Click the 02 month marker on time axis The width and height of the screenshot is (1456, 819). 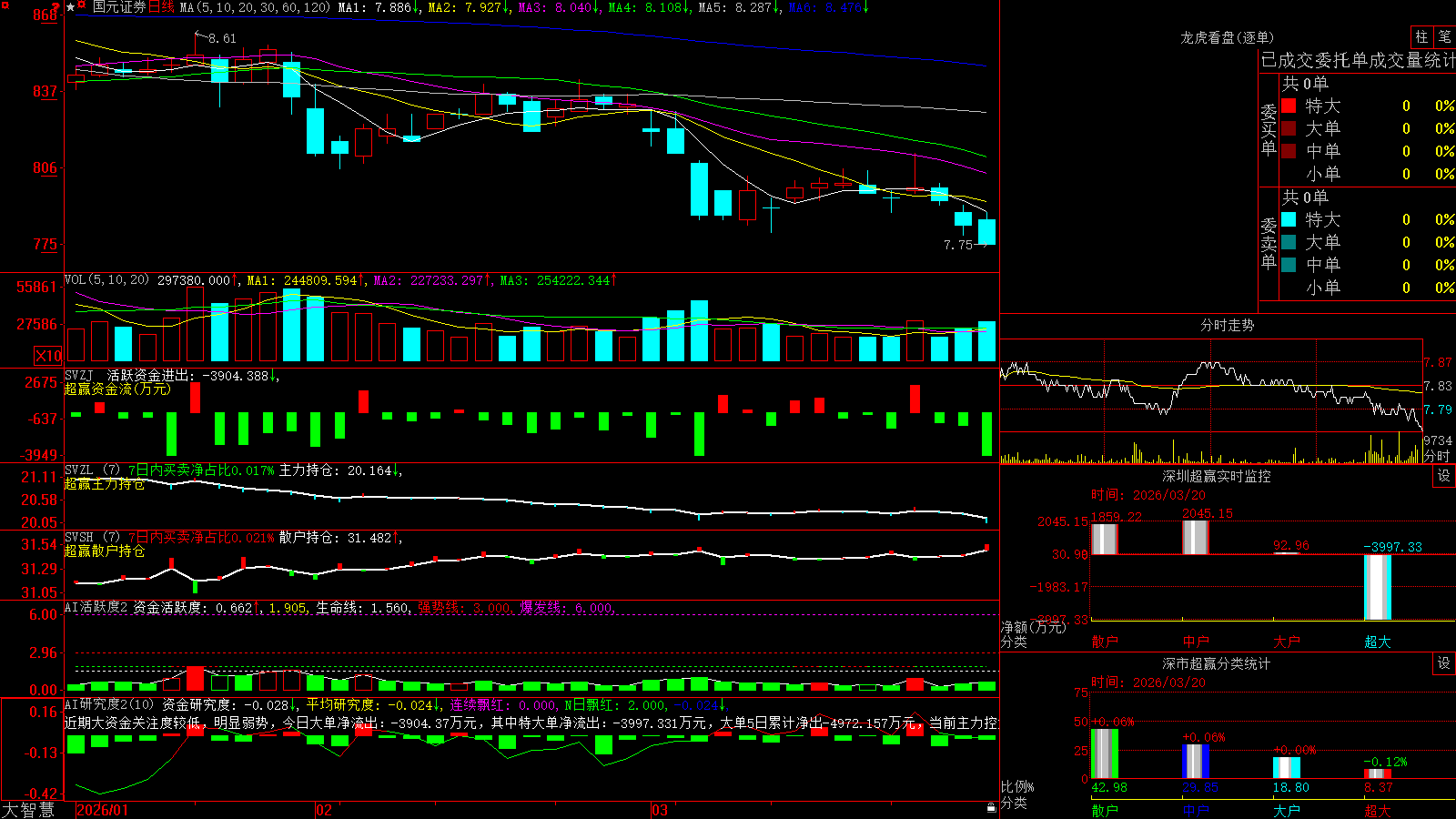click(323, 810)
